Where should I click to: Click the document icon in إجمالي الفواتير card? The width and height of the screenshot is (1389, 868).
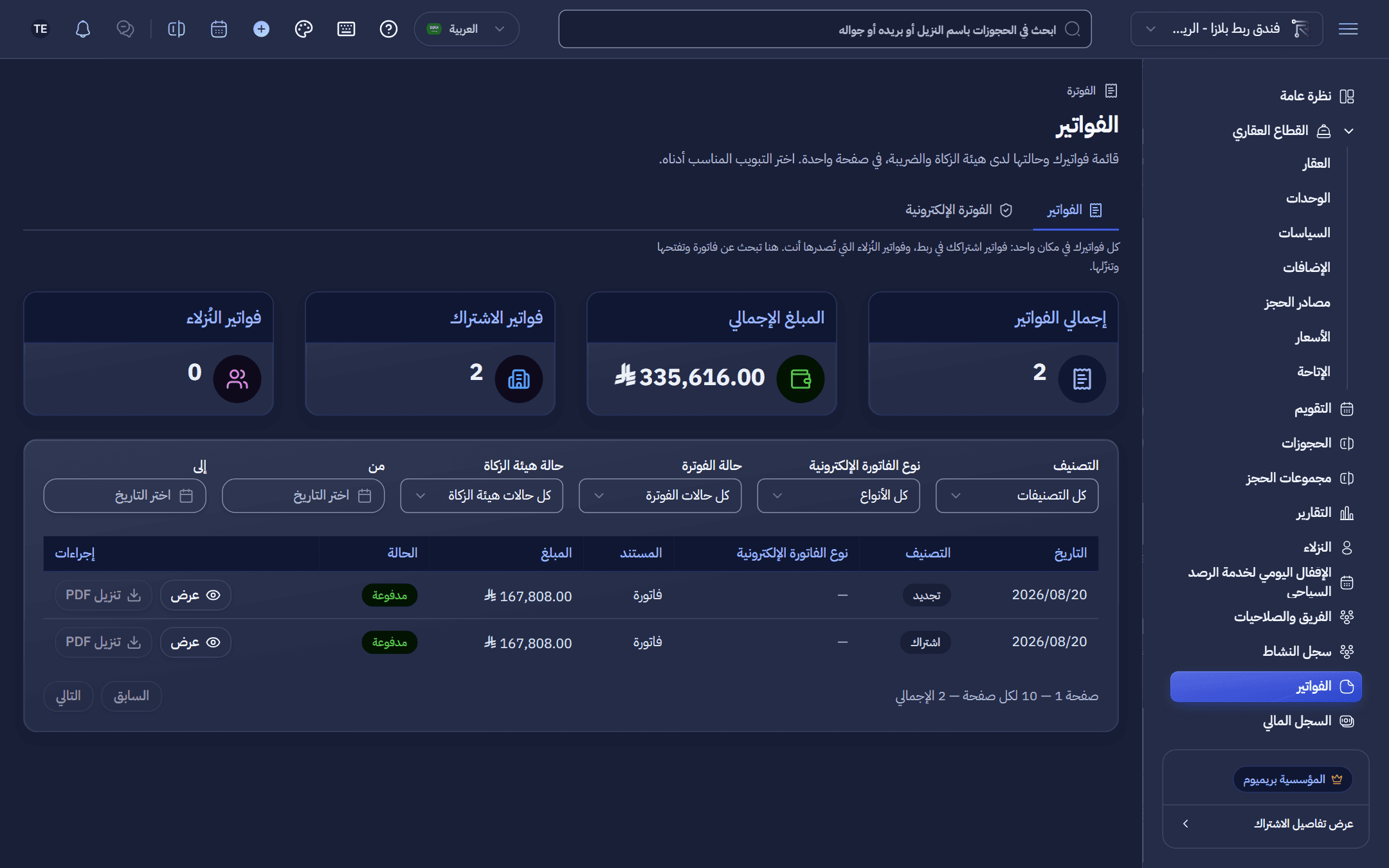1082,379
